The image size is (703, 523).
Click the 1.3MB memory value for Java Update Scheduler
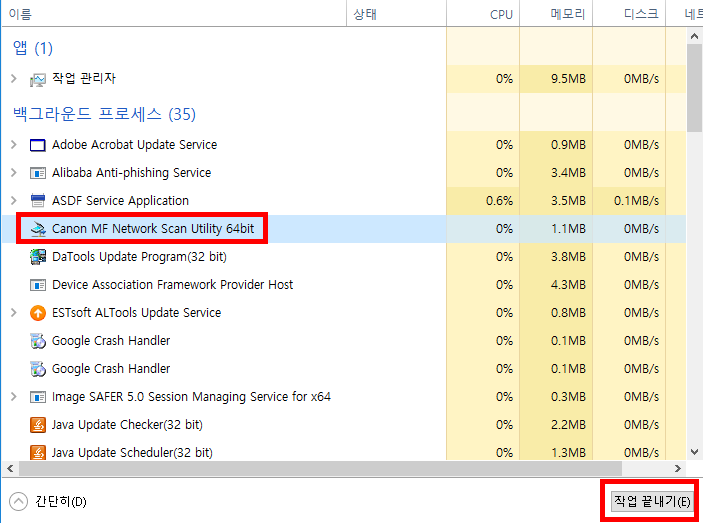568,453
